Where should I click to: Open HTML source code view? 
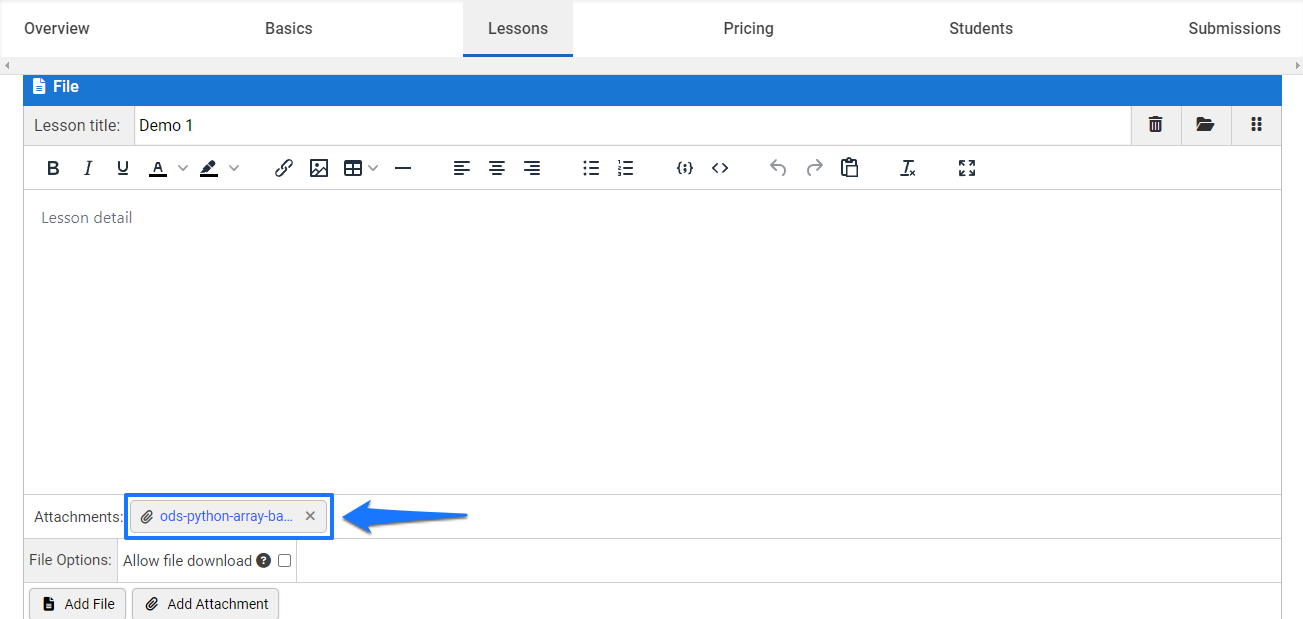pyautogui.click(x=720, y=168)
